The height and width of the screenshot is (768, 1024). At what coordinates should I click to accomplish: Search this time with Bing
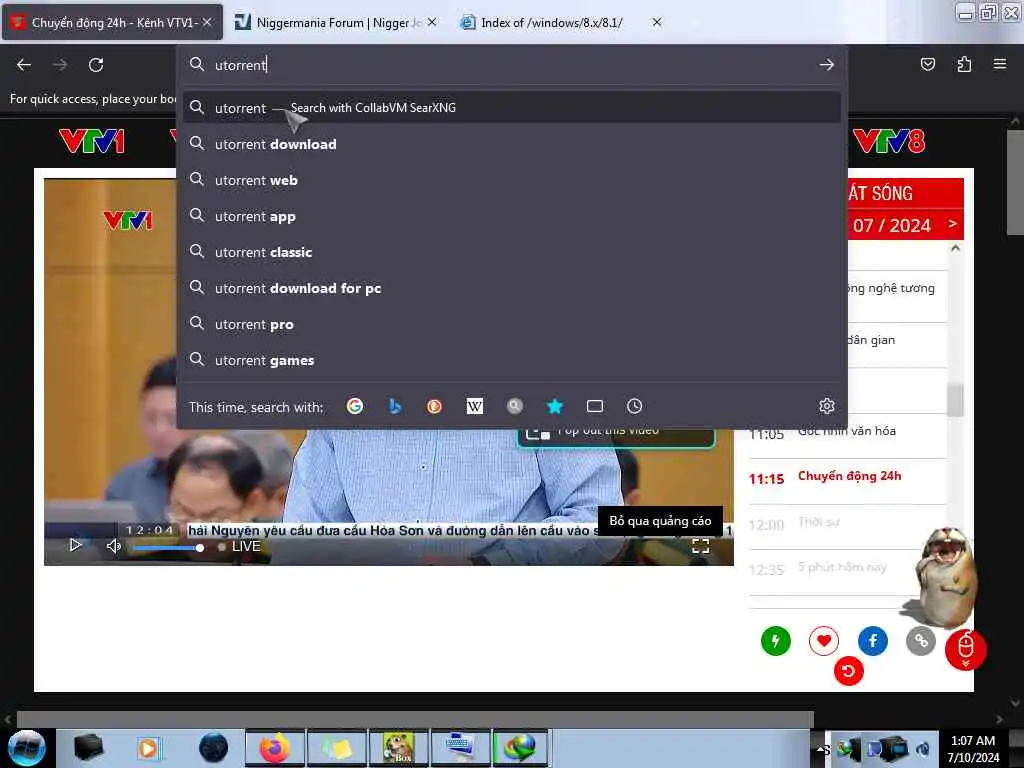(x=394, y=406)
